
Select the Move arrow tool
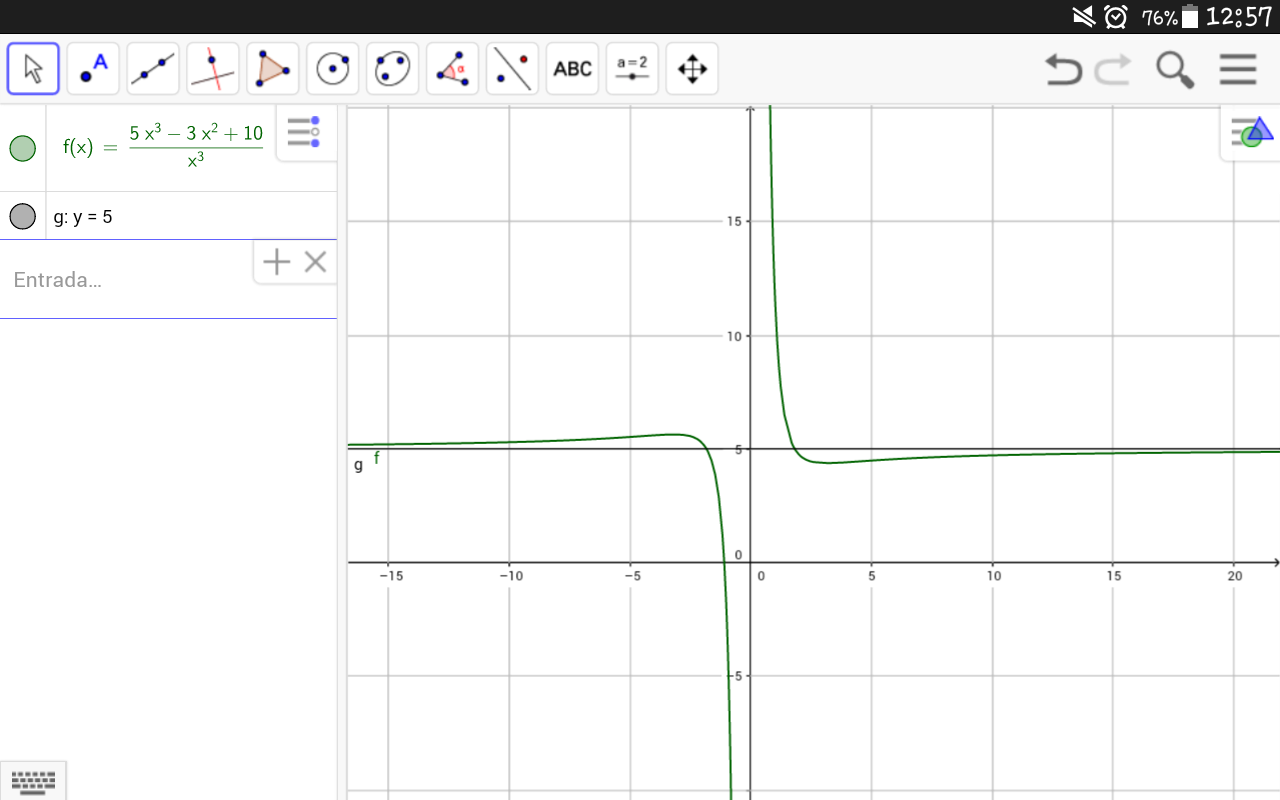pos(33,69)
